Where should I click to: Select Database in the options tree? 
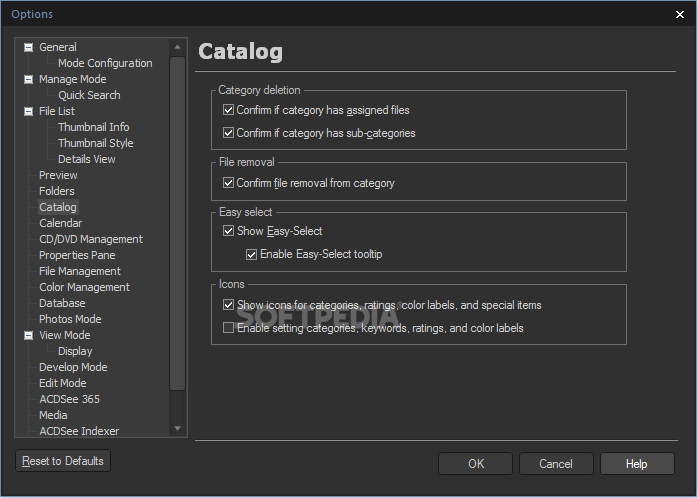click(62, 304)
